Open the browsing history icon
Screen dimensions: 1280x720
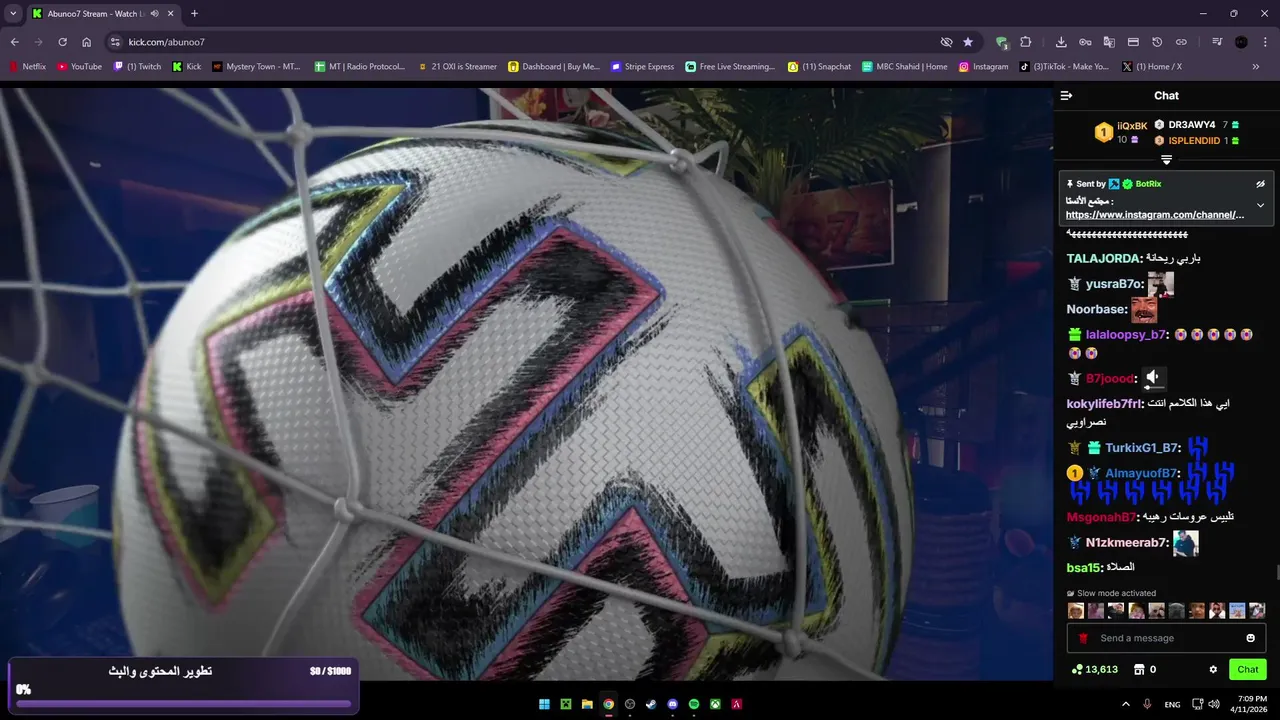click(1157, 42)
